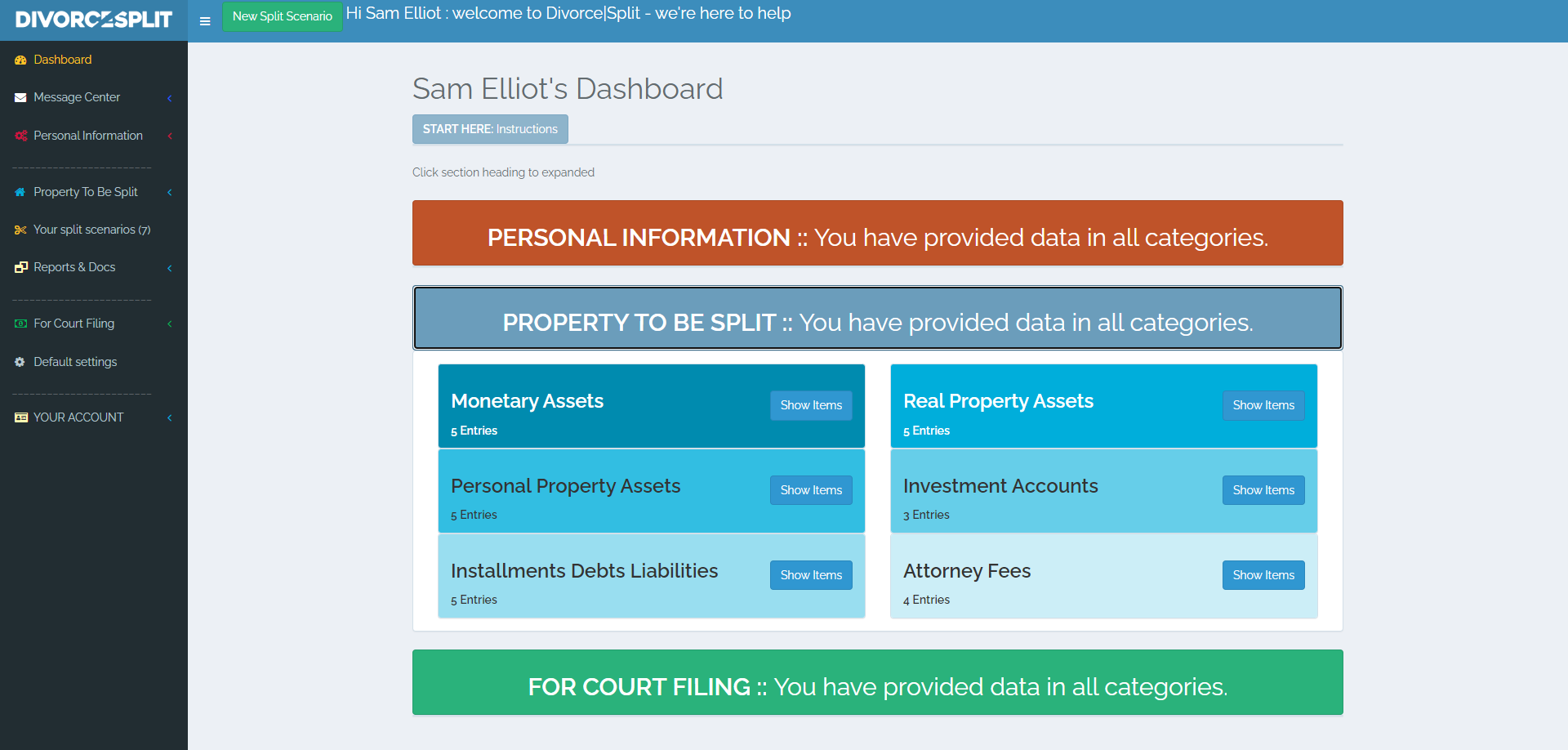Click the DIVORCESPLIT logo

click(92, 20)
